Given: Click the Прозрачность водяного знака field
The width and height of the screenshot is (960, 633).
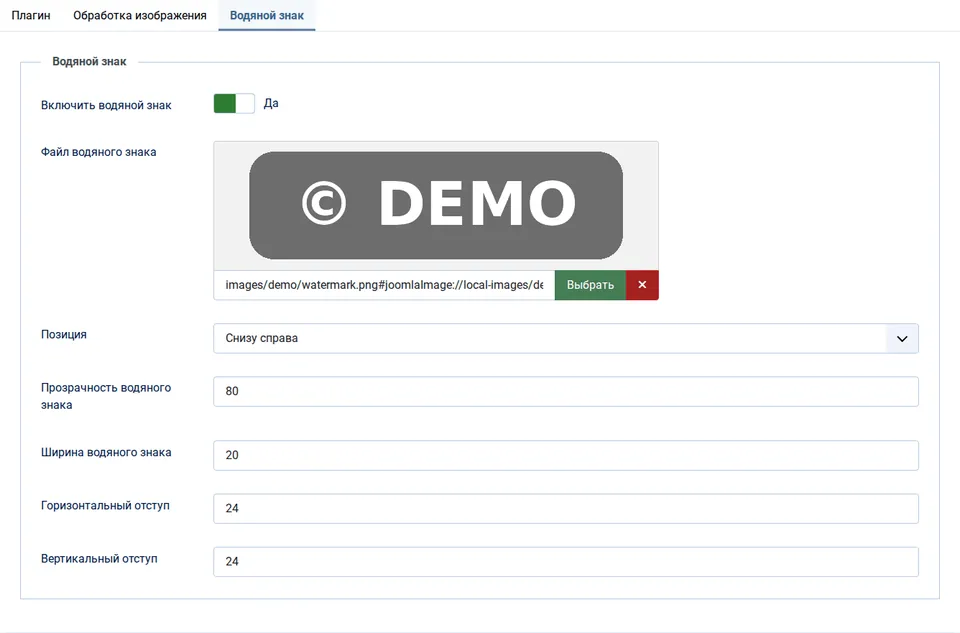Looking at the screenshot, I should click(566, 392).
